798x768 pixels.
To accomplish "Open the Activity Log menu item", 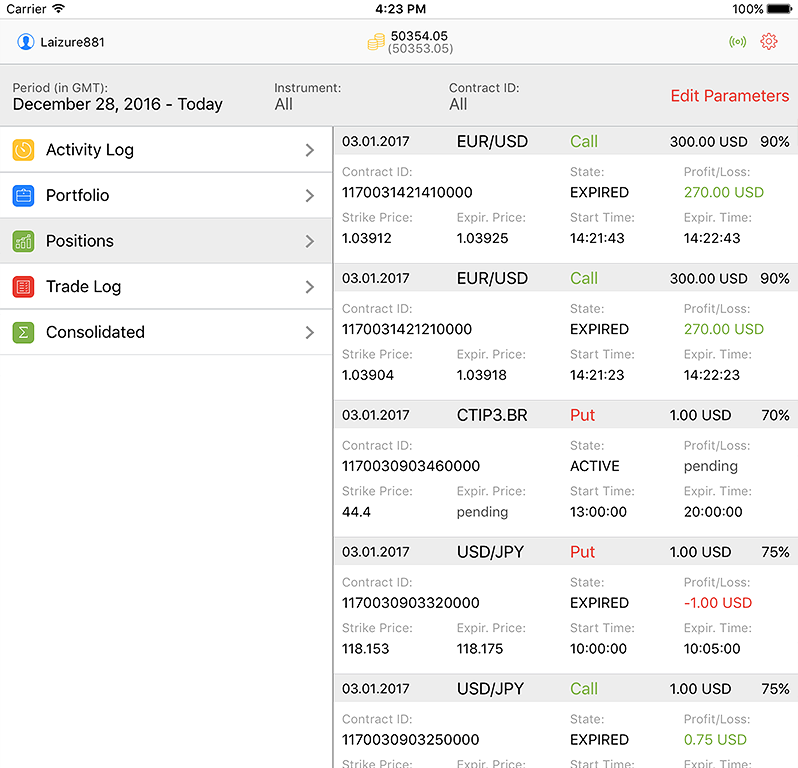I will point(166,150).
